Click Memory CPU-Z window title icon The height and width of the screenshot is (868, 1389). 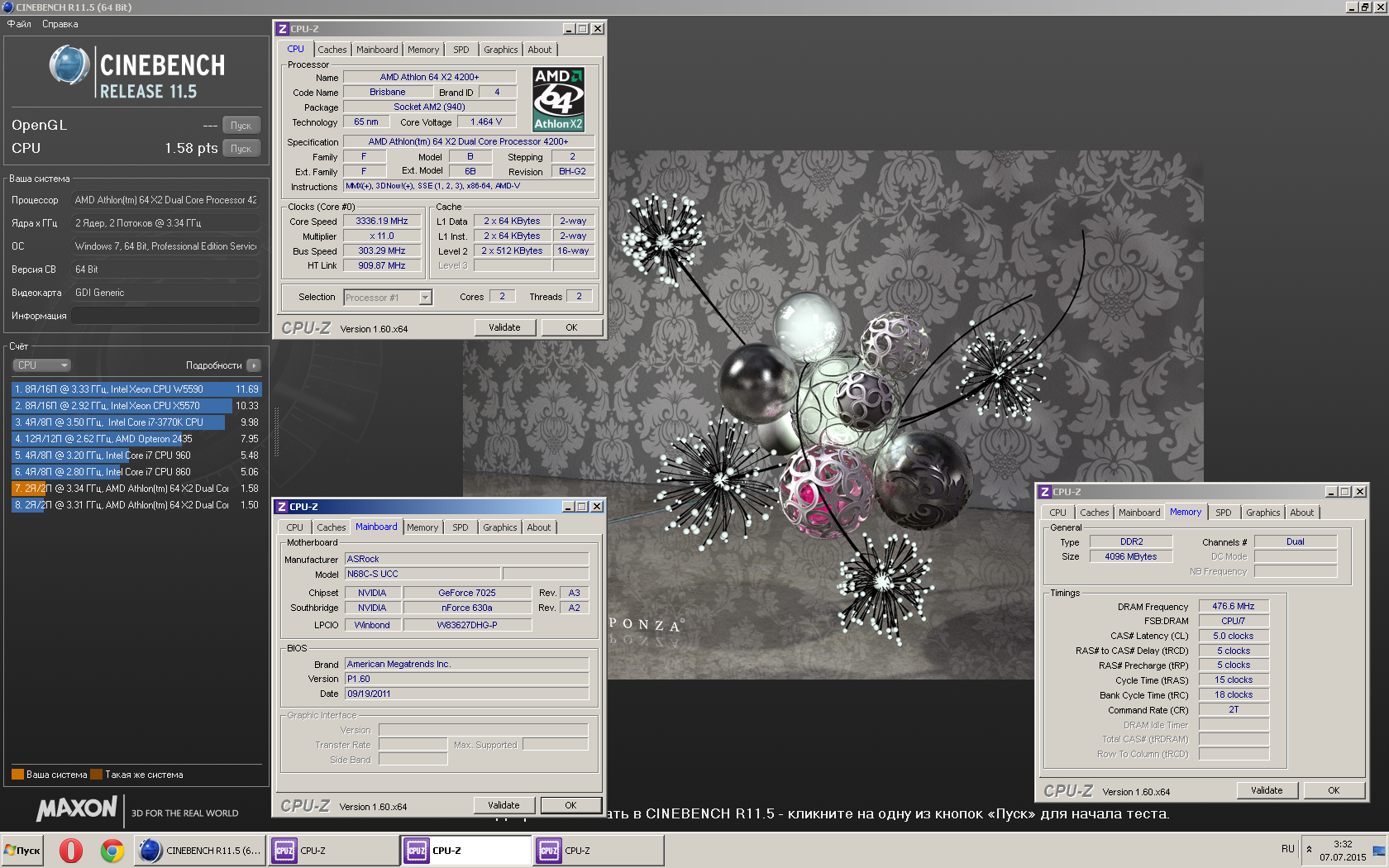[x=1045, y=492]
